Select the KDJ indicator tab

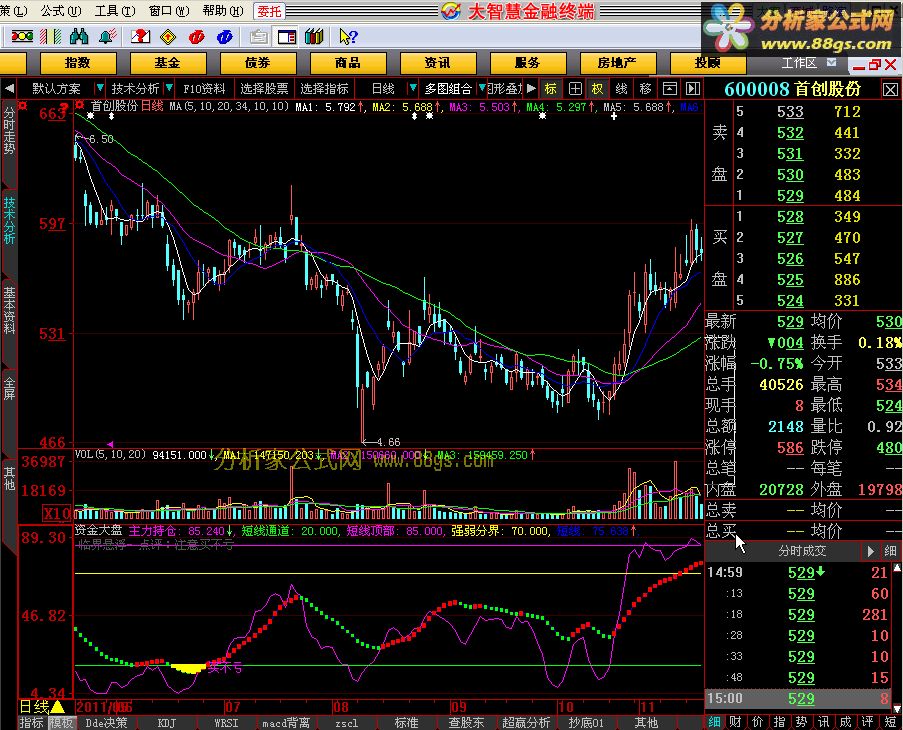click(x=167, y=723)
